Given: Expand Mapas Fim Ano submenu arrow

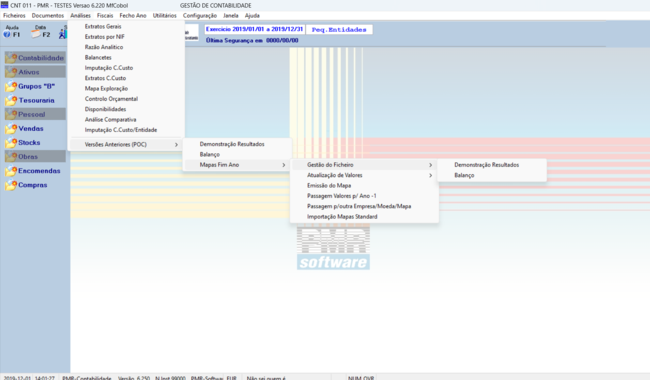Looking at the screenshot, I should (284, 165).
